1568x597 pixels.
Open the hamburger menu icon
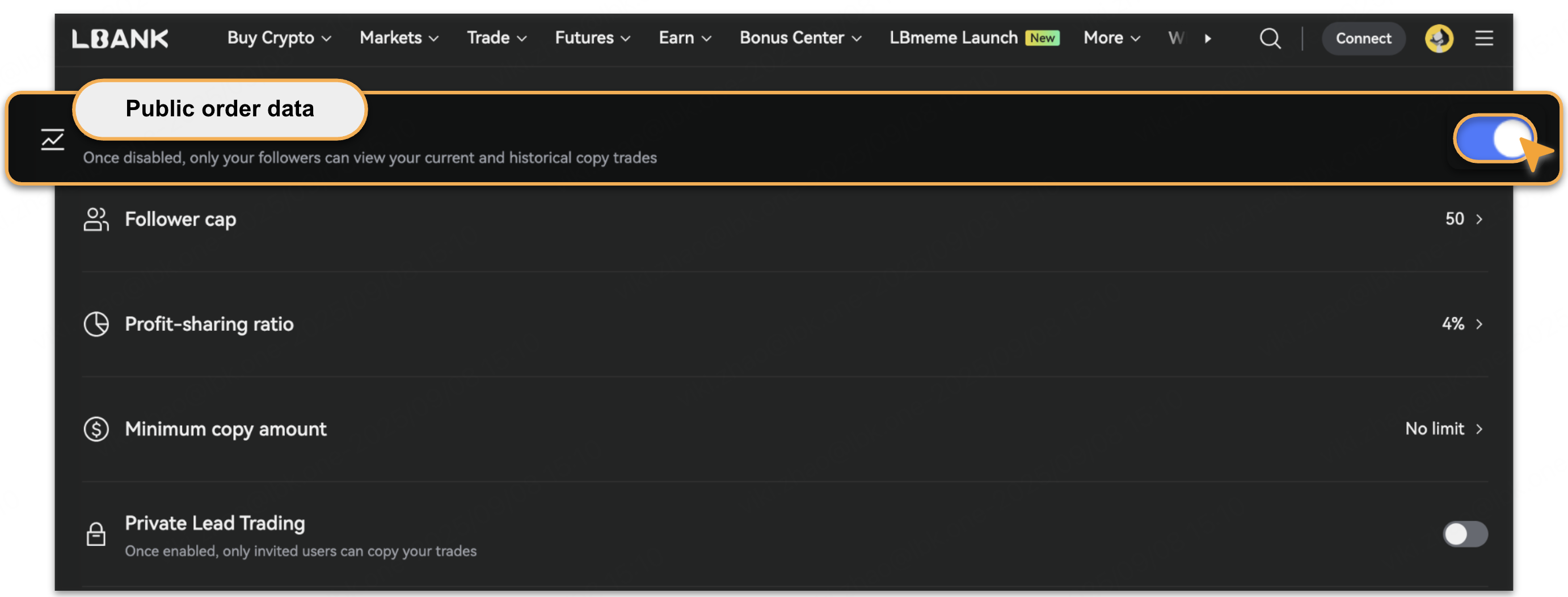(x=1483, y=39)
